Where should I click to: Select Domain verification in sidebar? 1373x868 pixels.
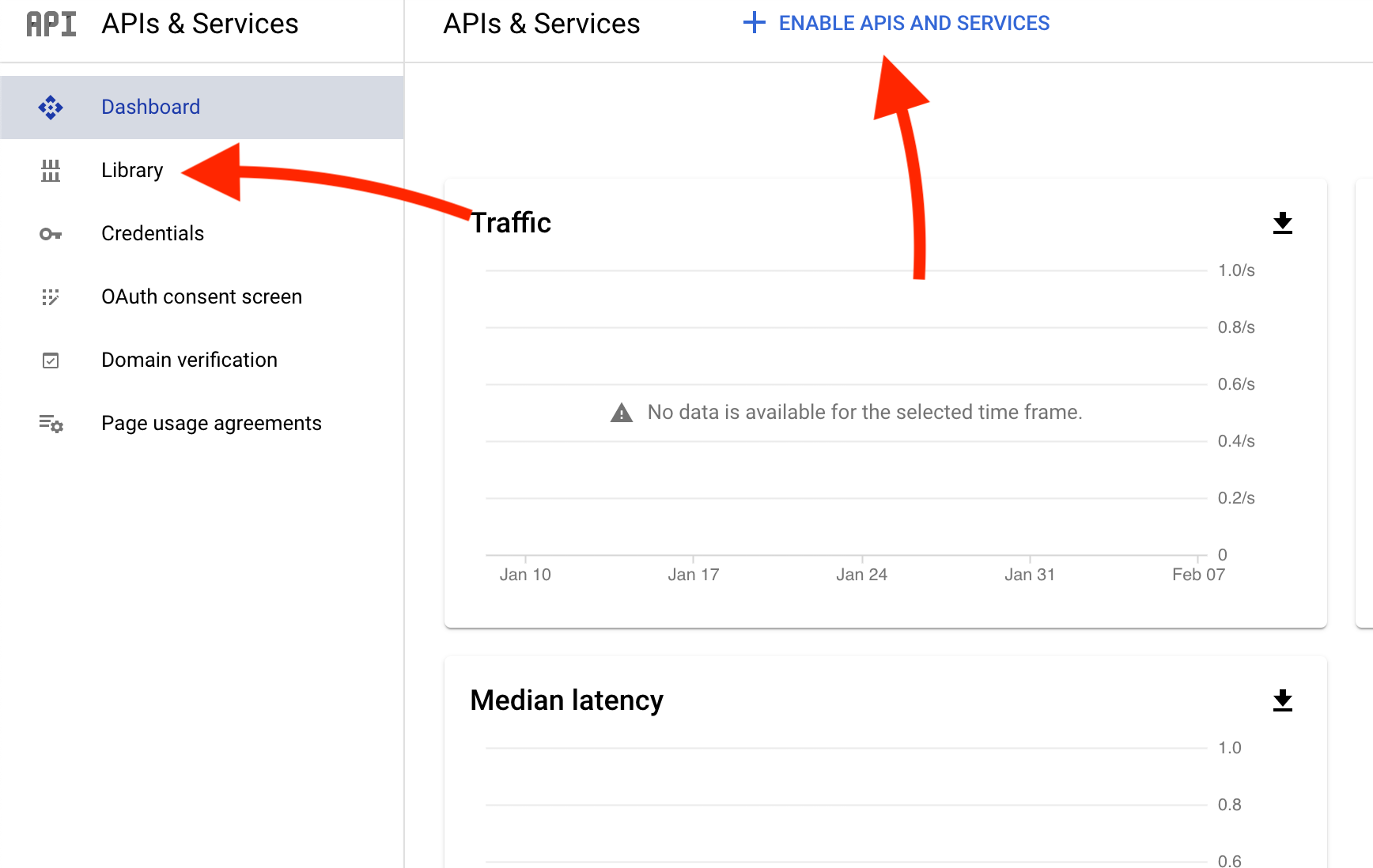202,360
